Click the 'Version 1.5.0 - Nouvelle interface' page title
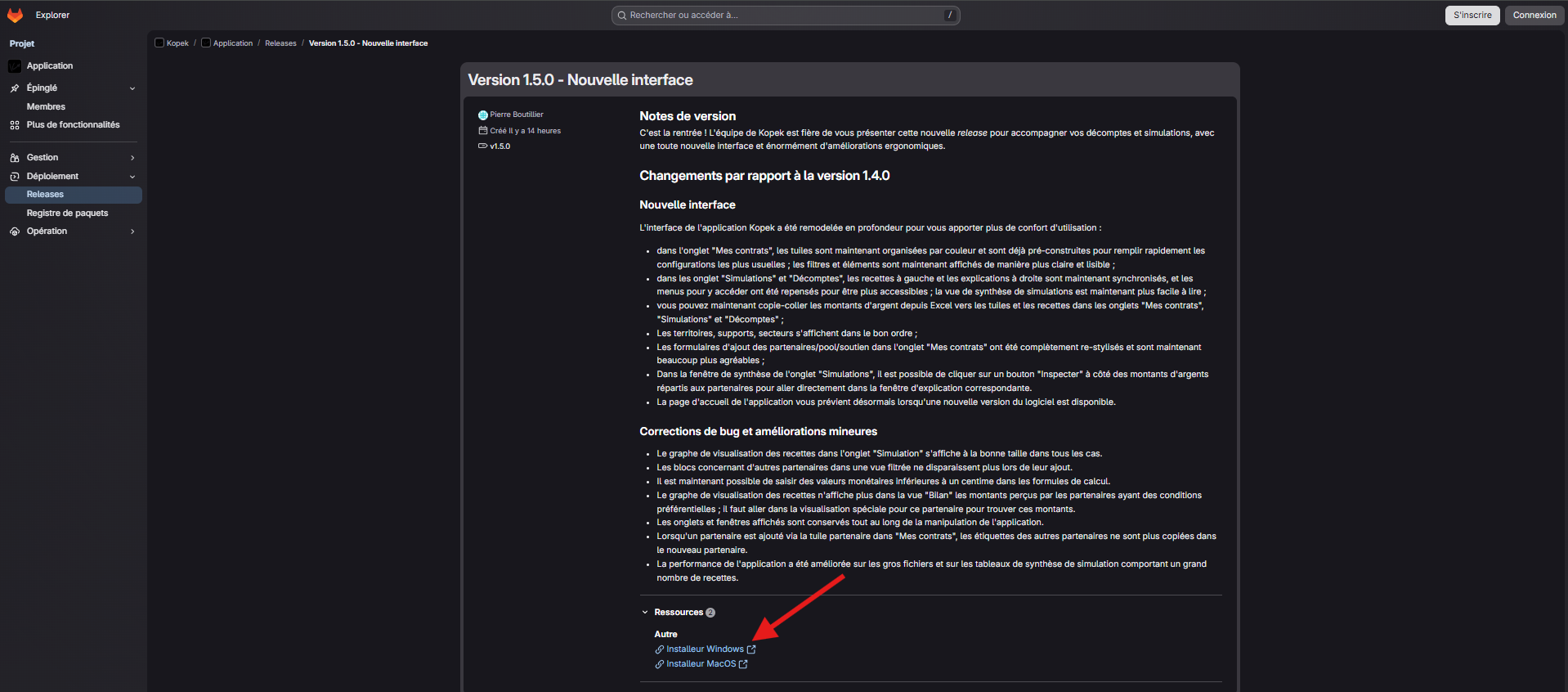 pyautogui.click(x=580, y=80)
